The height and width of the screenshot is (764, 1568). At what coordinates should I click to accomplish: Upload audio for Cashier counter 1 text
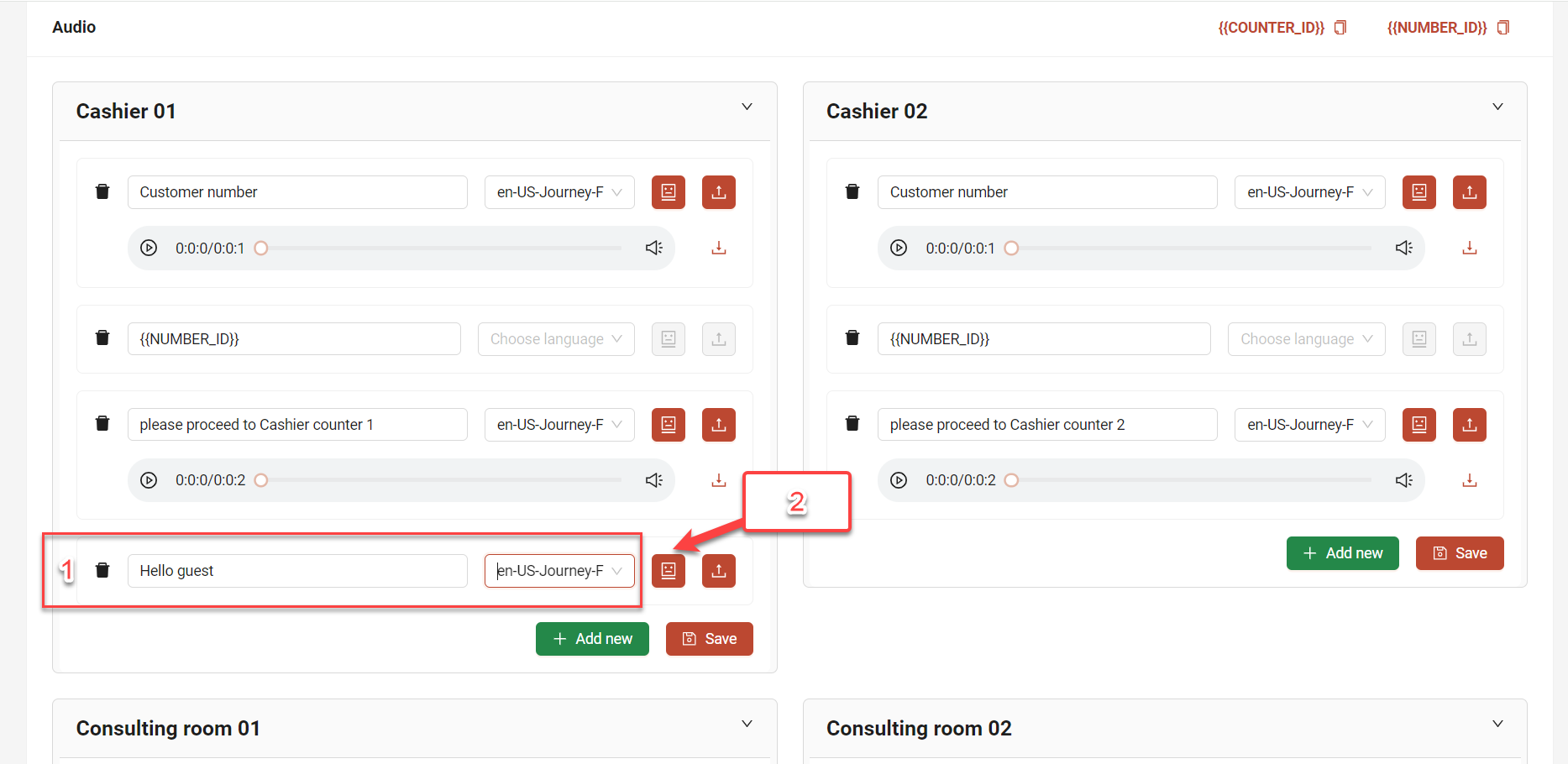click(x=719, y=425)
